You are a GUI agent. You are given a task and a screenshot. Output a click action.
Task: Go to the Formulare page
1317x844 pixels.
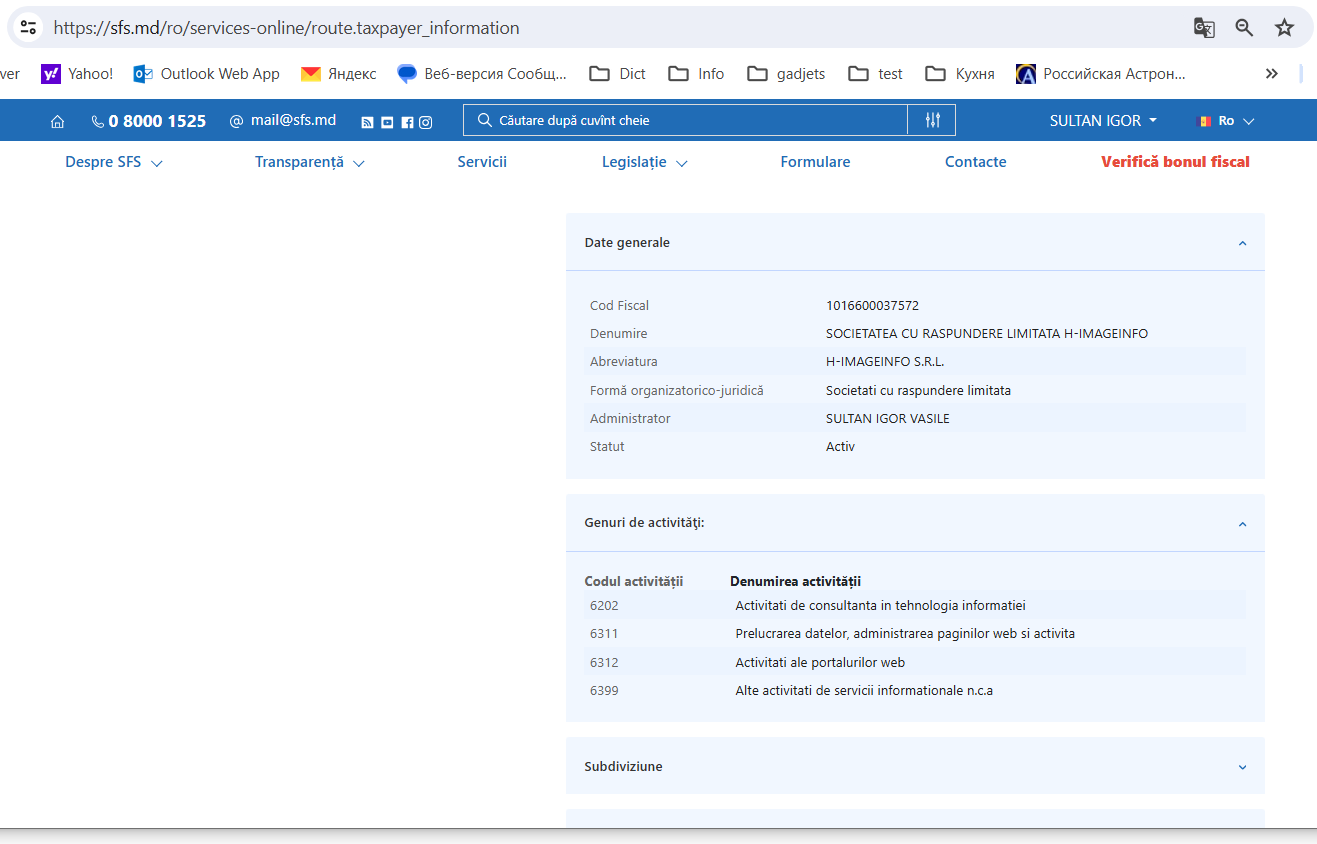point(815,162)
